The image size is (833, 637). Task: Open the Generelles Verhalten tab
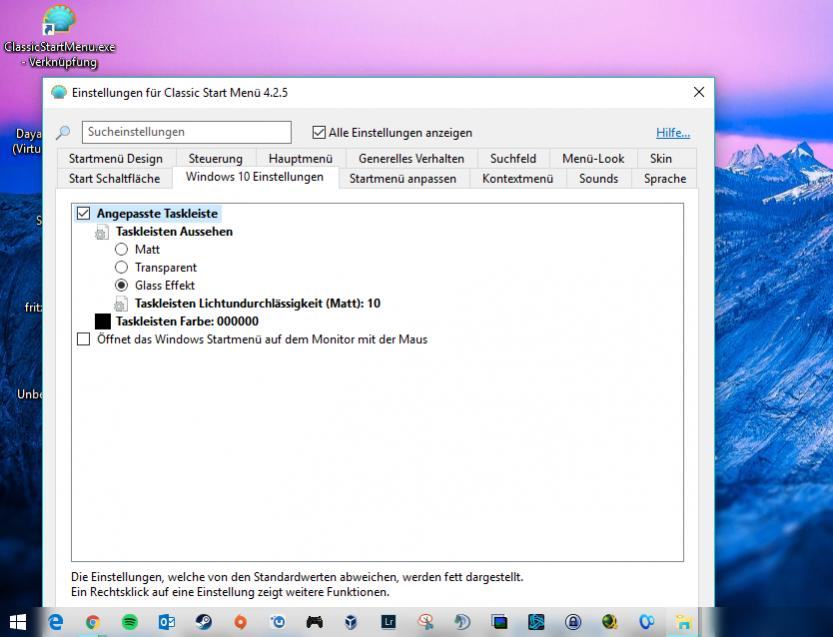pyautogui.click(x=411, y=158)
